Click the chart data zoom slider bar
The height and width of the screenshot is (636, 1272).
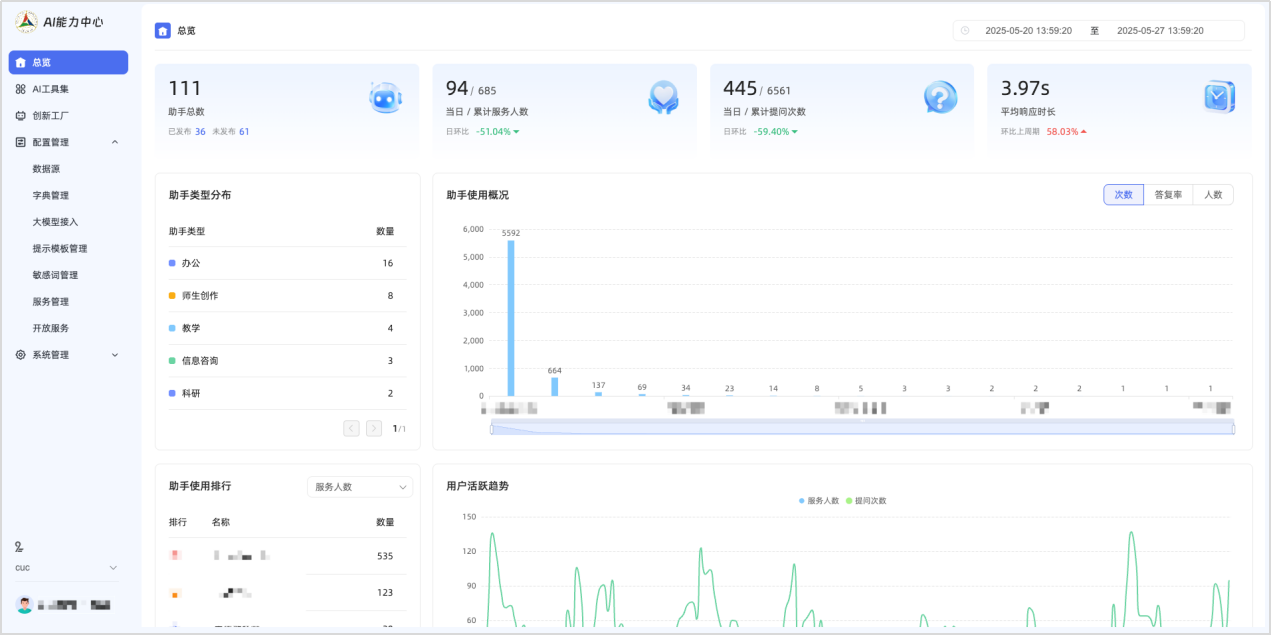tap(862, 429)
